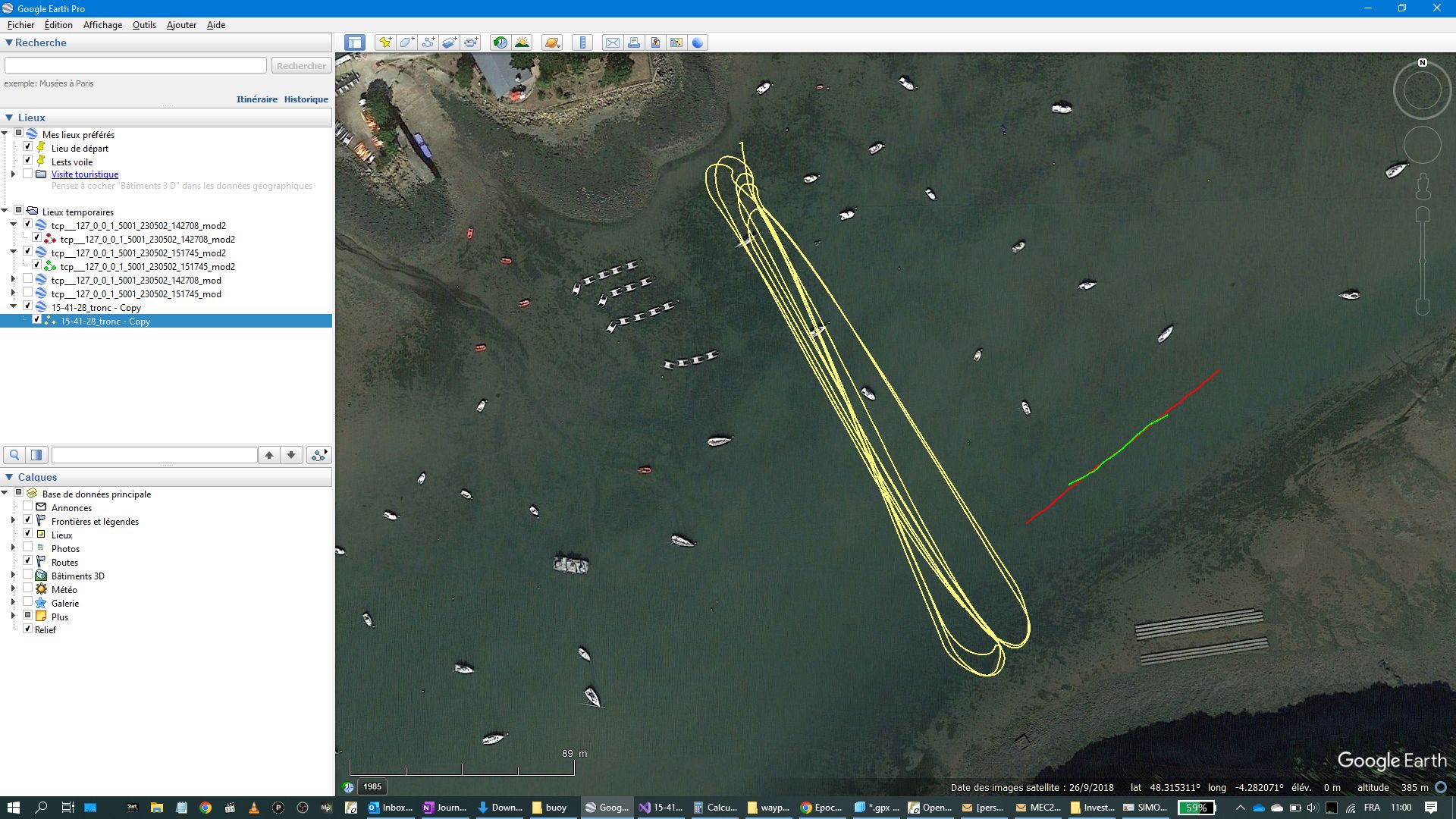Enable the Photos layer checkbox
This screenshot has width=1456, height=819.
click(x=28, y=548)
